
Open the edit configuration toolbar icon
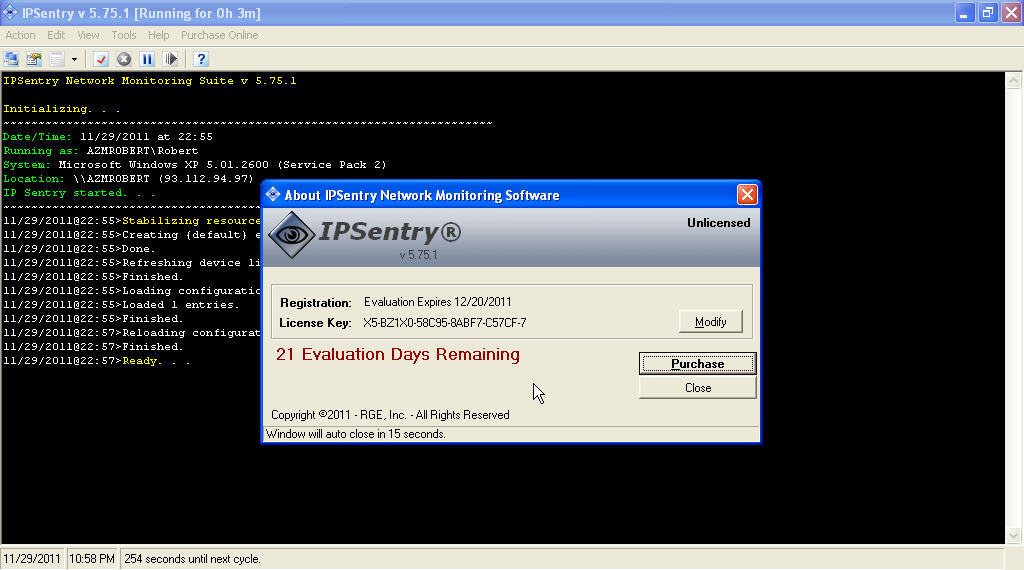point(34,59)
